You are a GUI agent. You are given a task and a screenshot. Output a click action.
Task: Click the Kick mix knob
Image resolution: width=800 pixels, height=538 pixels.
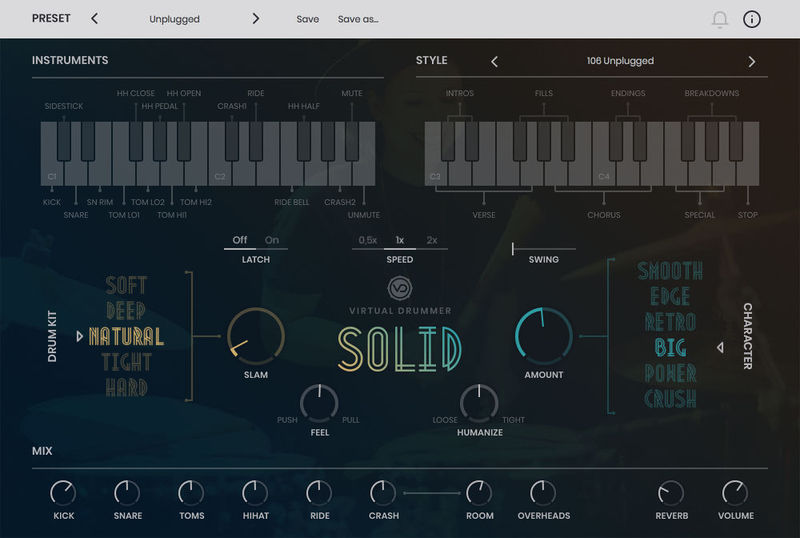tap(63, 492)
